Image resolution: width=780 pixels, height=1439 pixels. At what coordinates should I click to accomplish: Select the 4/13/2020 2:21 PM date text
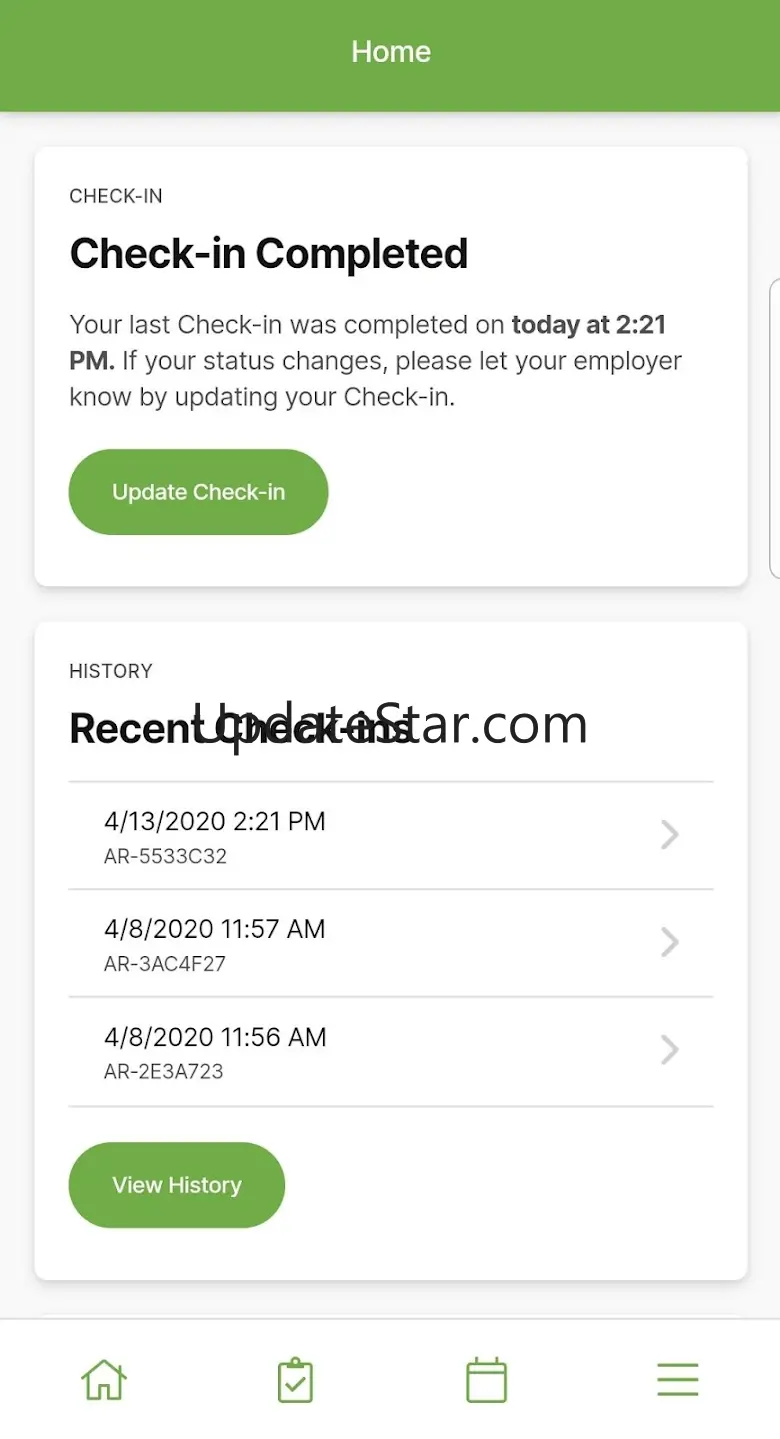click(215, 822)
